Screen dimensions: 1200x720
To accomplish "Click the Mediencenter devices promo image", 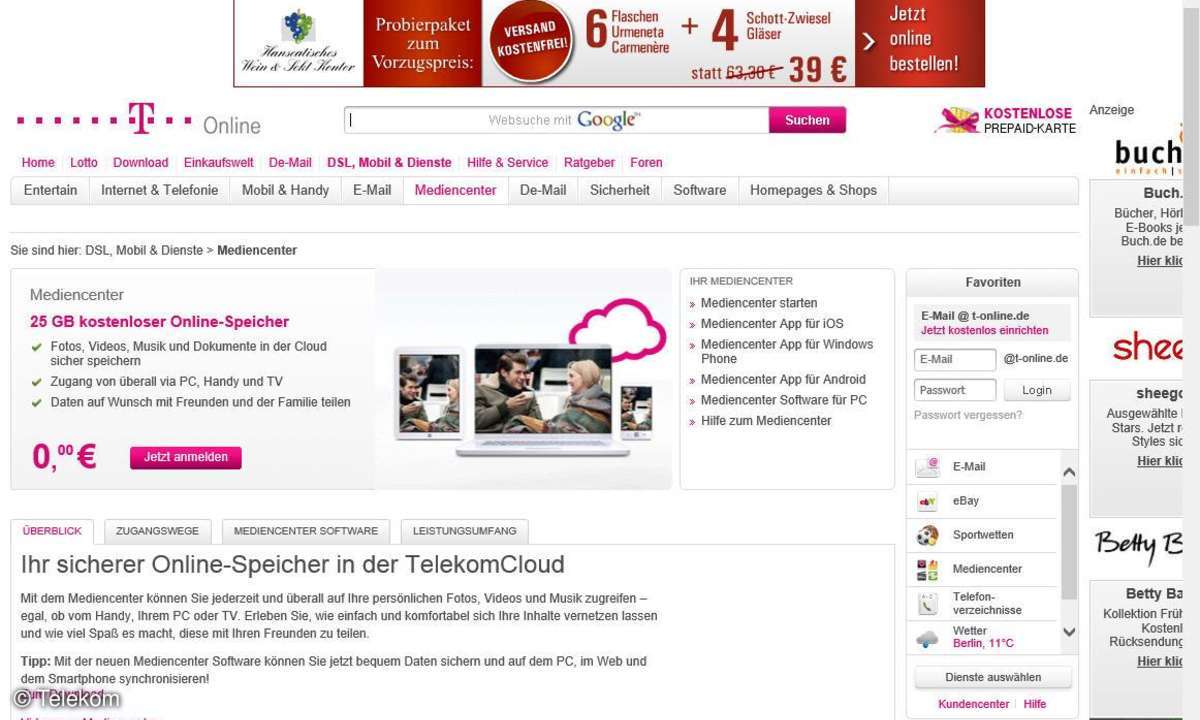I will (524, 379).
